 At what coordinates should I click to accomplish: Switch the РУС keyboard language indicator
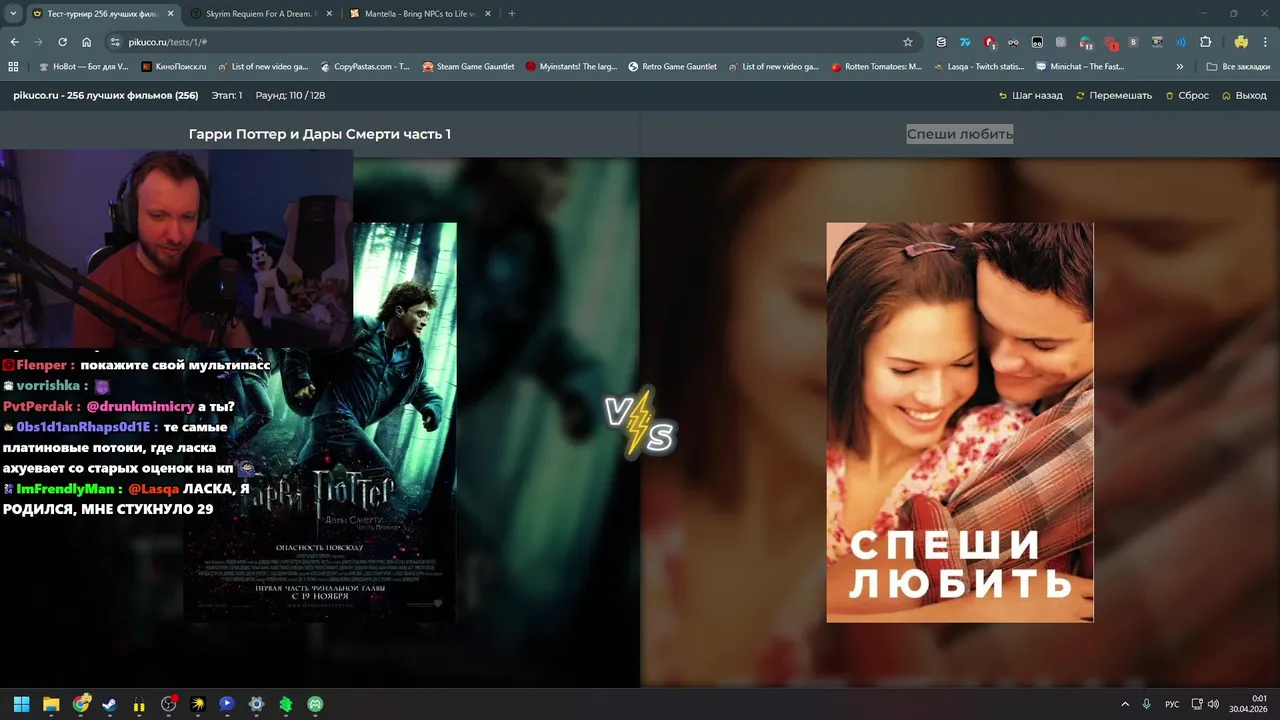click(1173, 704)
